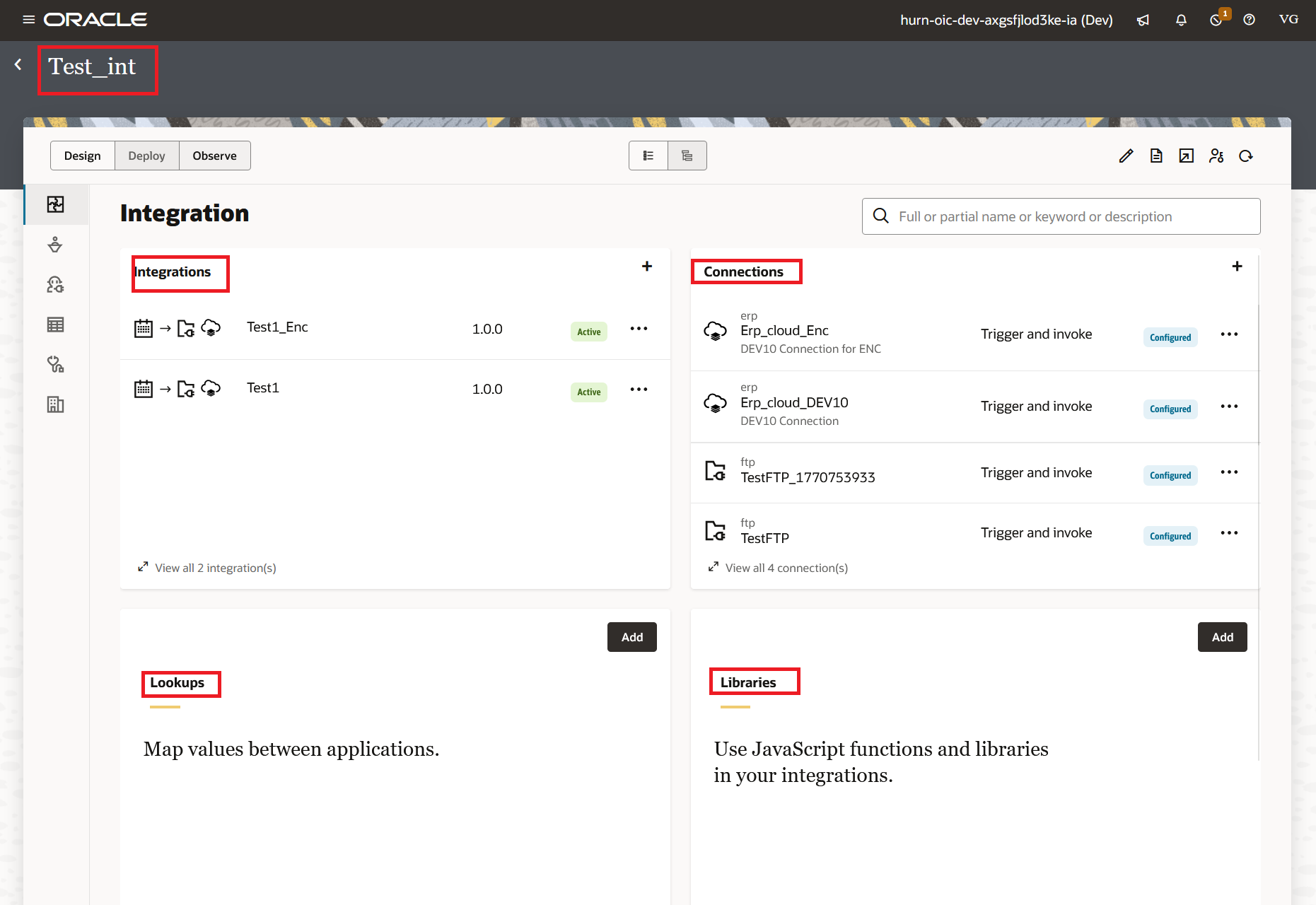Add a new connection with plus icon

(x=1237, y=267)
